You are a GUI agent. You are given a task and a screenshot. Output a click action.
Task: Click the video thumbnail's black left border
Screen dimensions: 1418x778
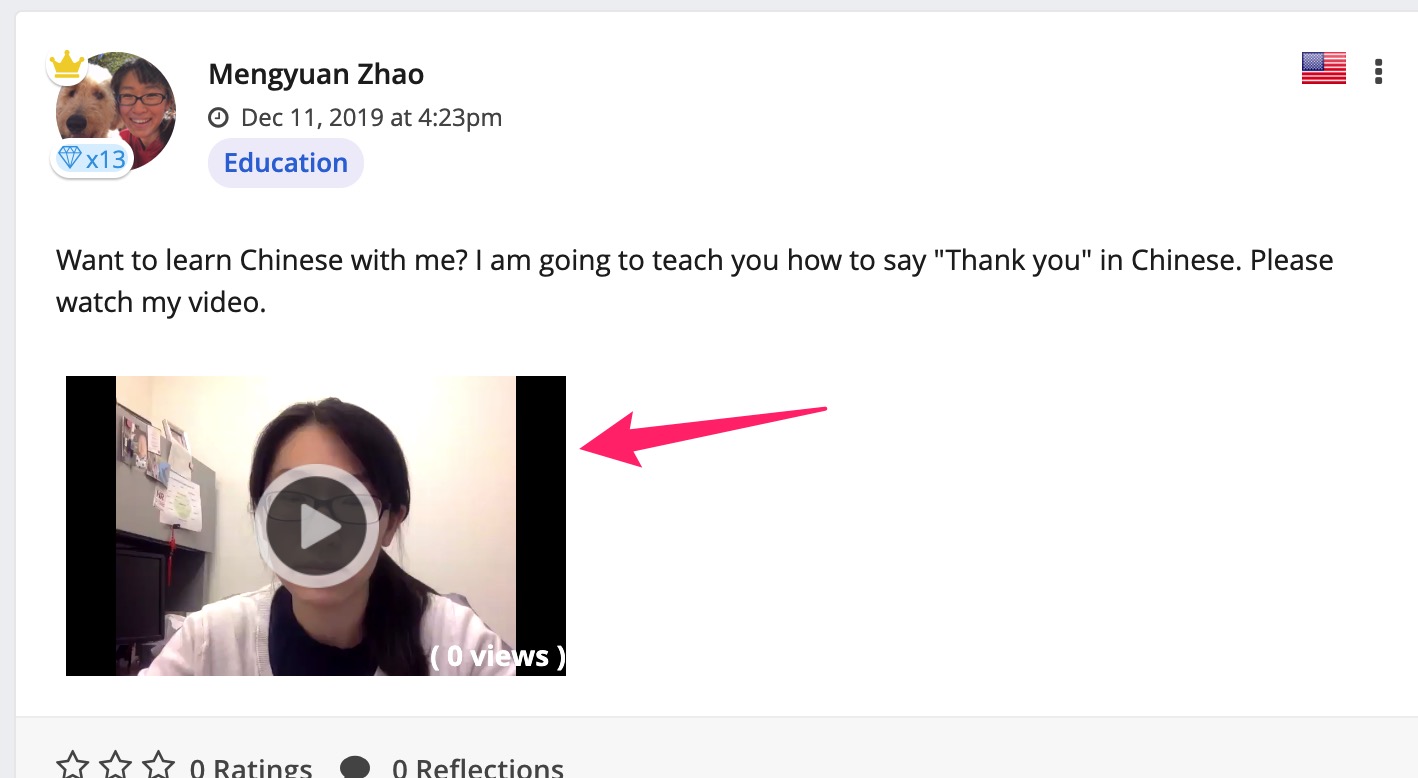coord(91,526)
